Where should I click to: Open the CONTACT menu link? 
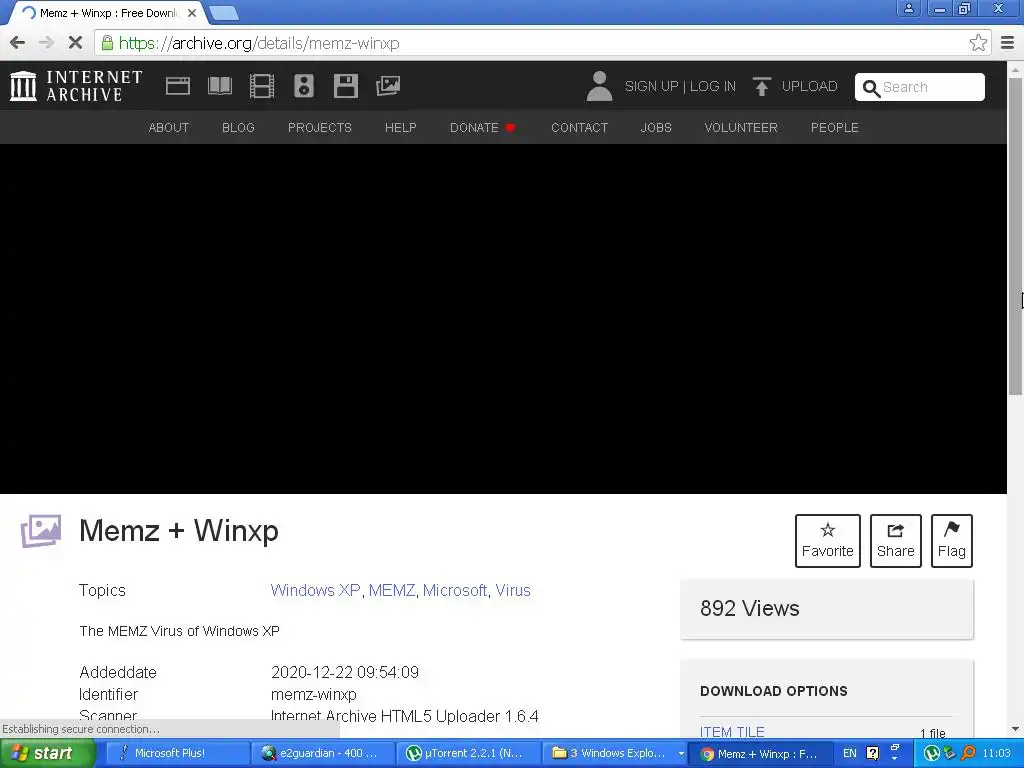[x=579, y=127]
